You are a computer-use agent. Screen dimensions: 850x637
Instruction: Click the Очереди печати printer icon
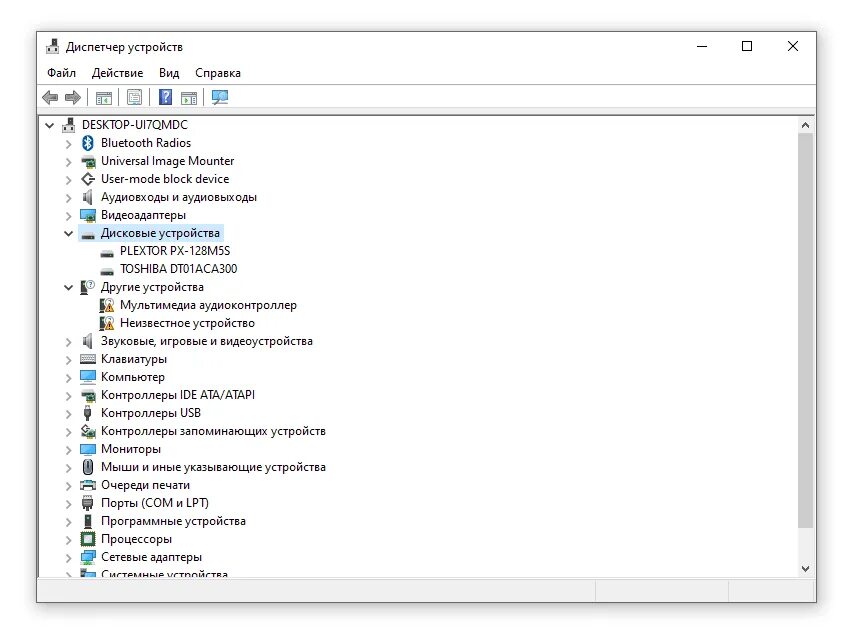[x=88, y=485]
